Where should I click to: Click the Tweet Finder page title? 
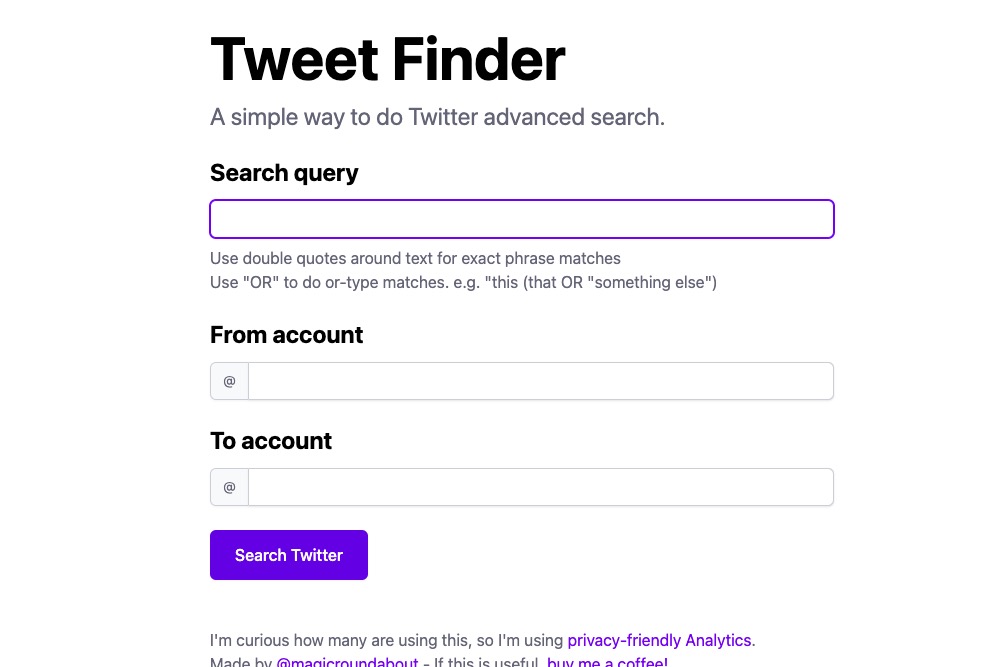pyautogui.click(x=386, y=60)
